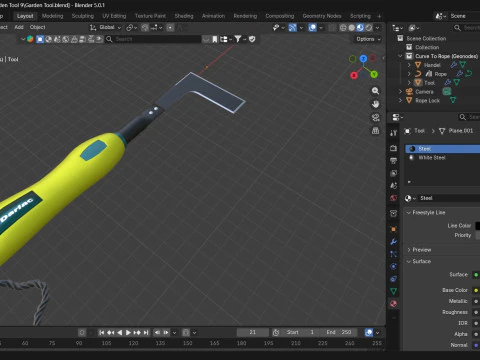
Task: Open the Object Data green triangle tab
Action: point(393,291)
